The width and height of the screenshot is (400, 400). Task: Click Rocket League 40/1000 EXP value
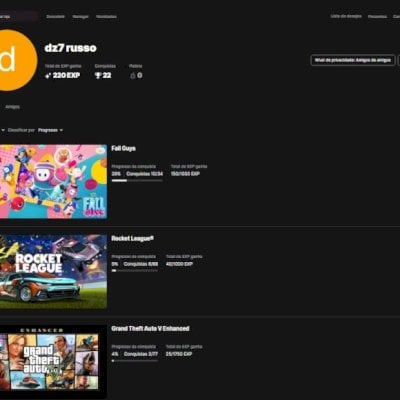[x=179, y=264]
